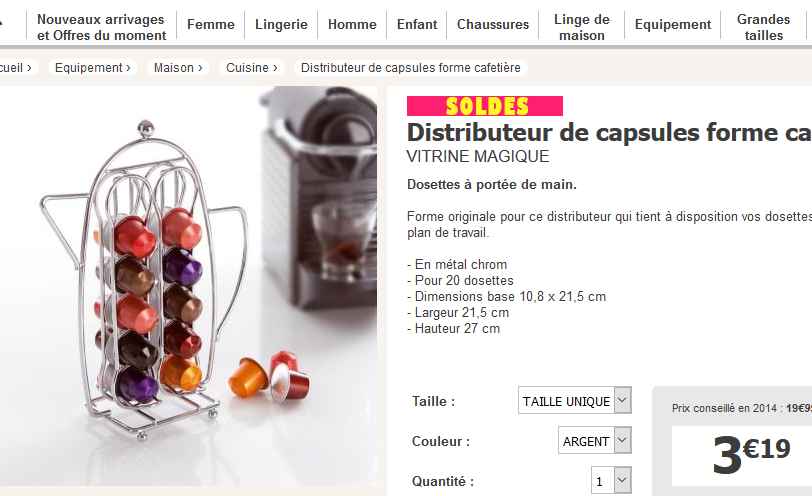This screenshot has height=496, width=812.
Task: Click the Distributeur de capsules breadcrumb
Action: [411, 68]
